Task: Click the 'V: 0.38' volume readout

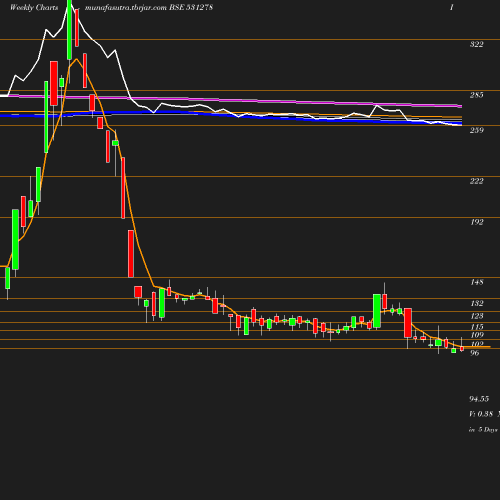Action: click(481, 414)
